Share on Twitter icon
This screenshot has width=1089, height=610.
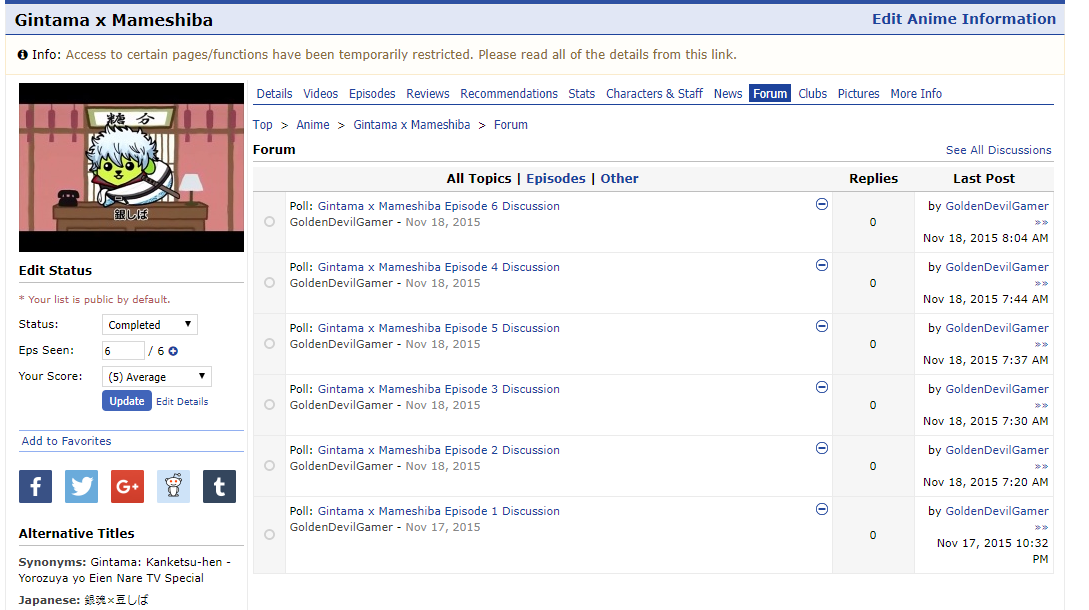click(81, 486)
